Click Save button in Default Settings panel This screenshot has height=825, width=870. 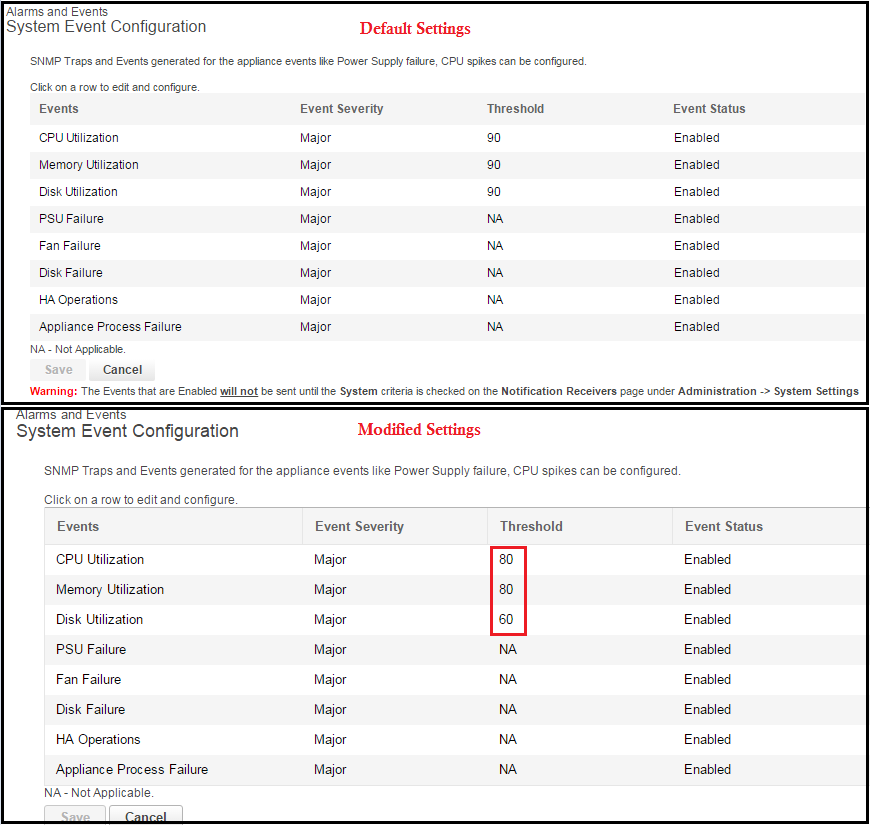[x=59, y=370]
